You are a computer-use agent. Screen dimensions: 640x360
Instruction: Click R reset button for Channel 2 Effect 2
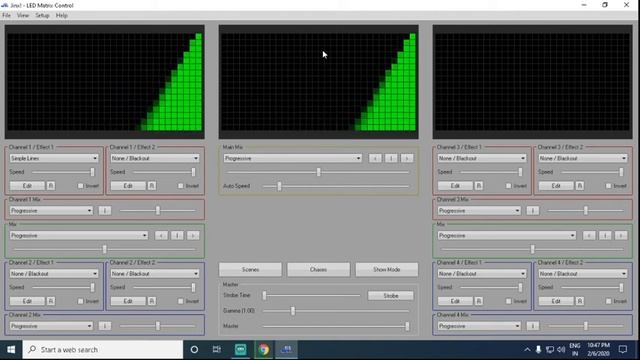(151, 301)
